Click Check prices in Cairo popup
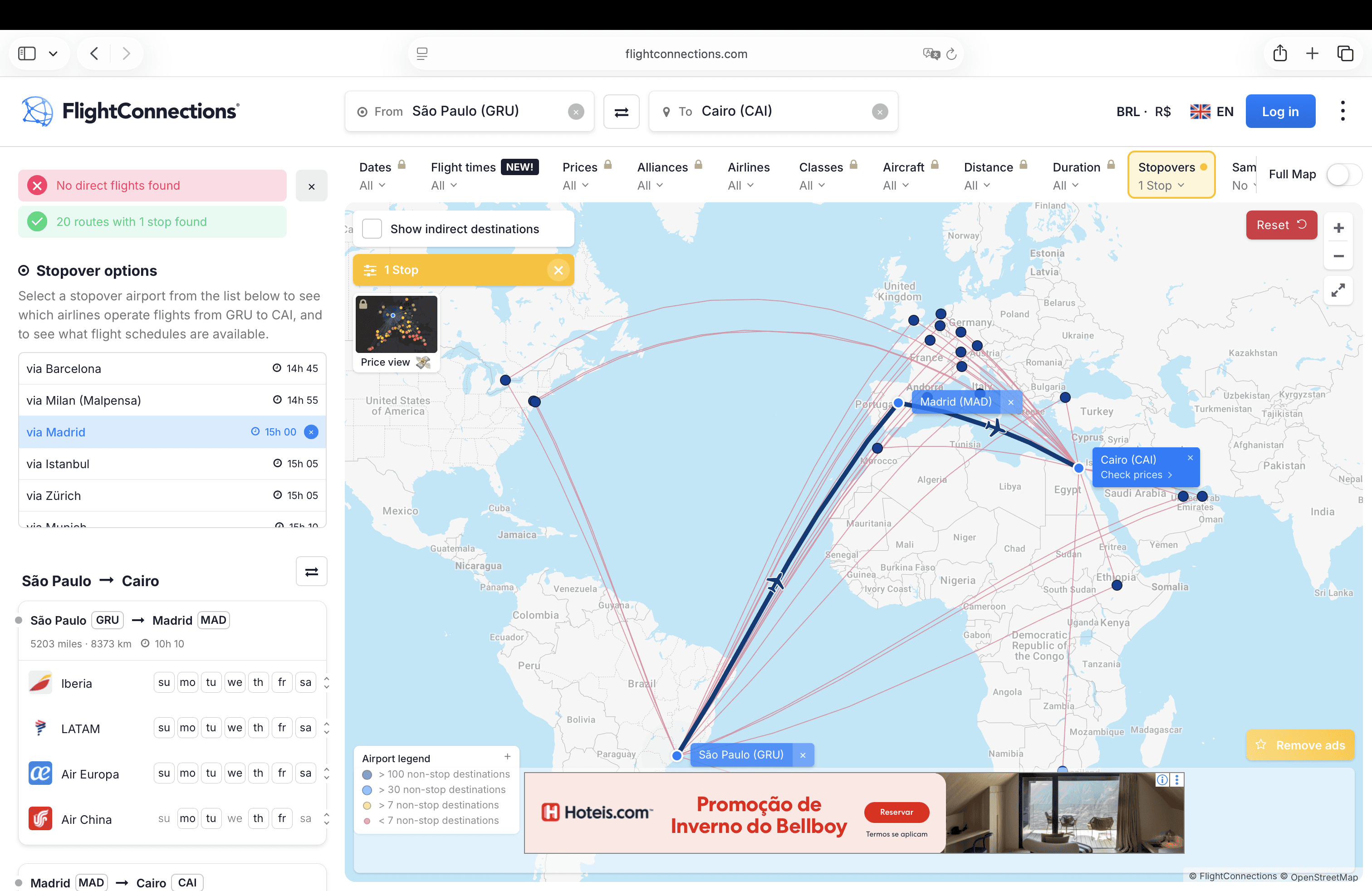The width and height of the screenshot is (1372, 891). point(1136,475)
